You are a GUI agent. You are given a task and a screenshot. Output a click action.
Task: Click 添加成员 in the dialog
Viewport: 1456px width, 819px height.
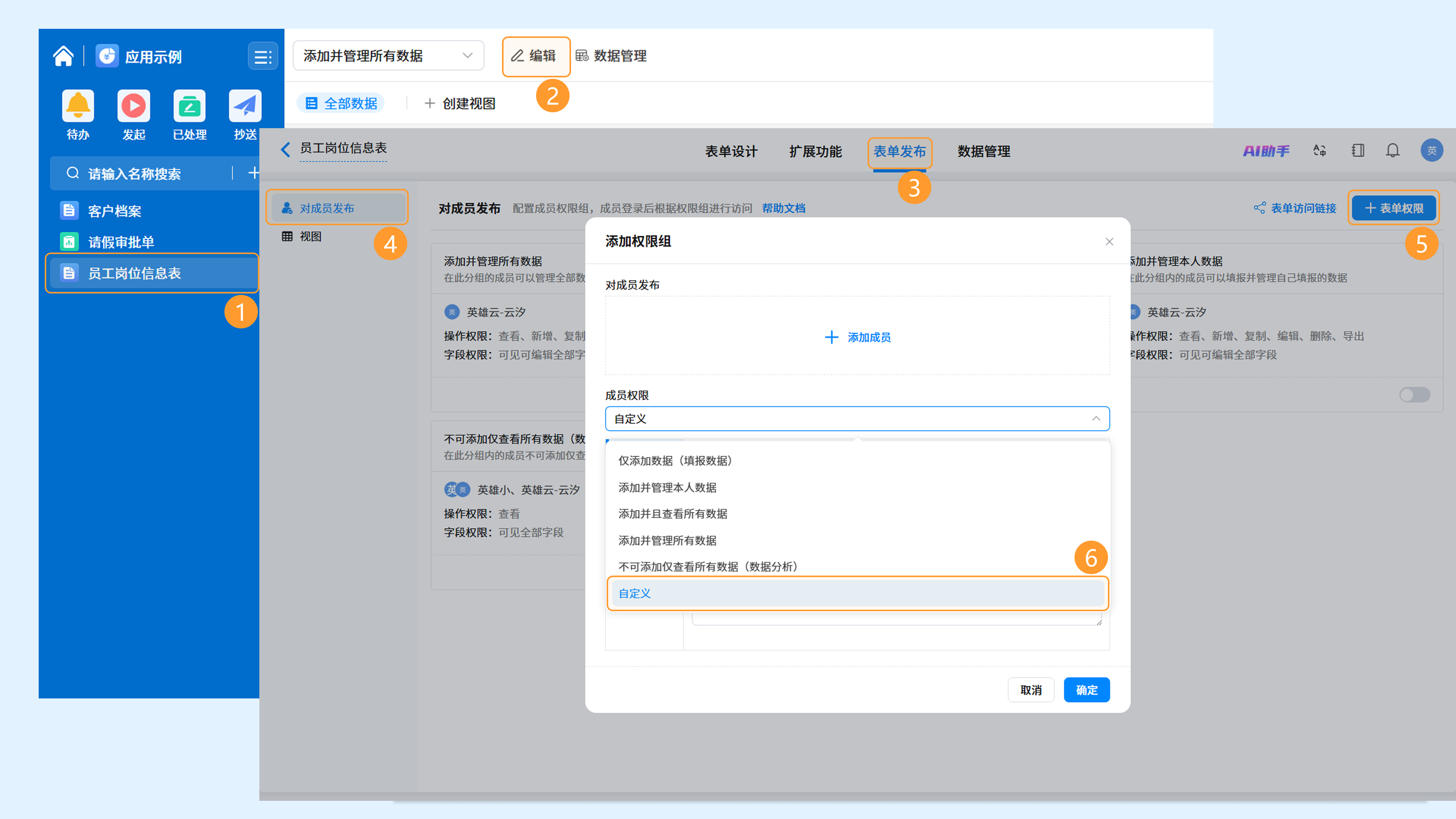(x=857, y=337)
